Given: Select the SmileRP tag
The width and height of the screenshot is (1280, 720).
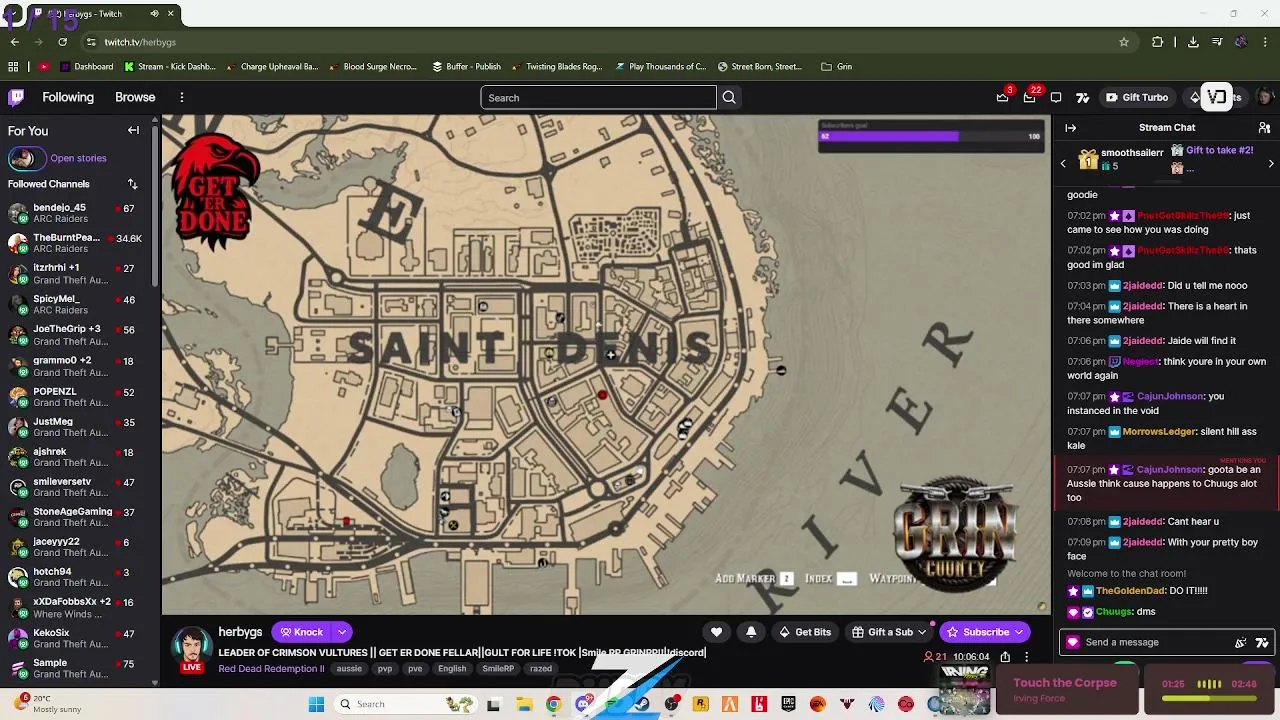Looking at the screenshot, I should pyautogui.click(x=498, y=669).
